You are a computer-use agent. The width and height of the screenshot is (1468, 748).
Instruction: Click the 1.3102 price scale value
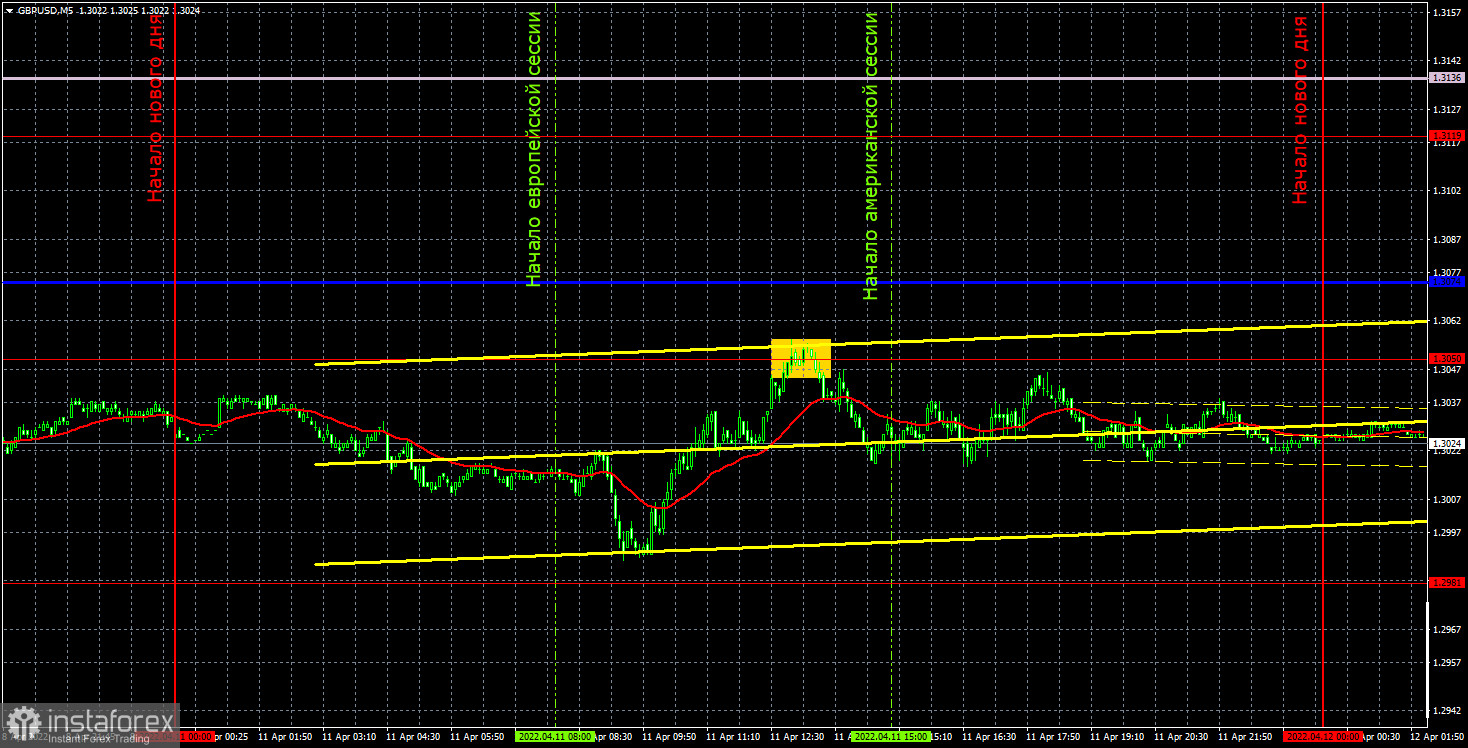1446,190
